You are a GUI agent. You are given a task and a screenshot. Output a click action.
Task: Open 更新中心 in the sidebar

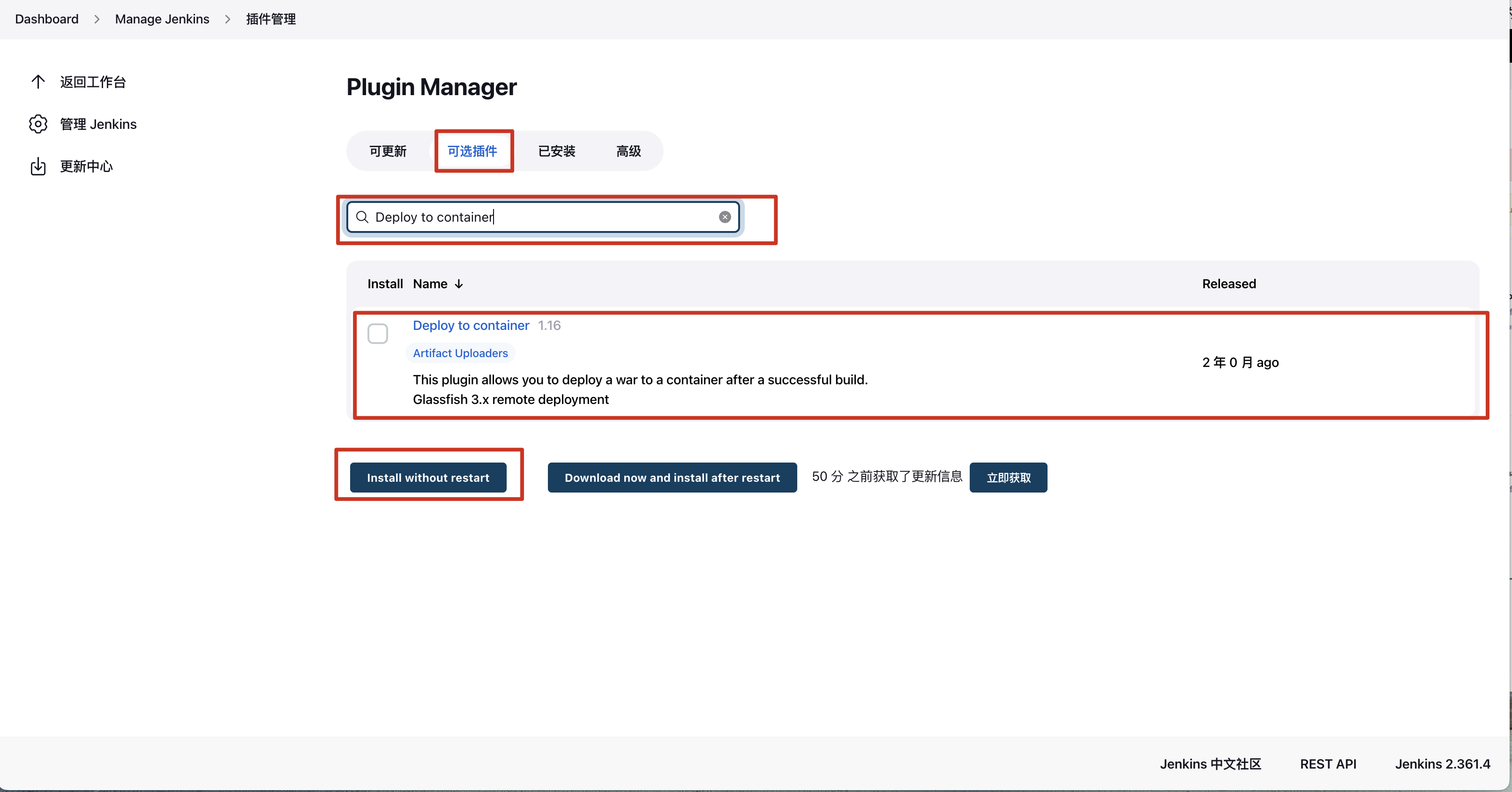coord(86,166)
